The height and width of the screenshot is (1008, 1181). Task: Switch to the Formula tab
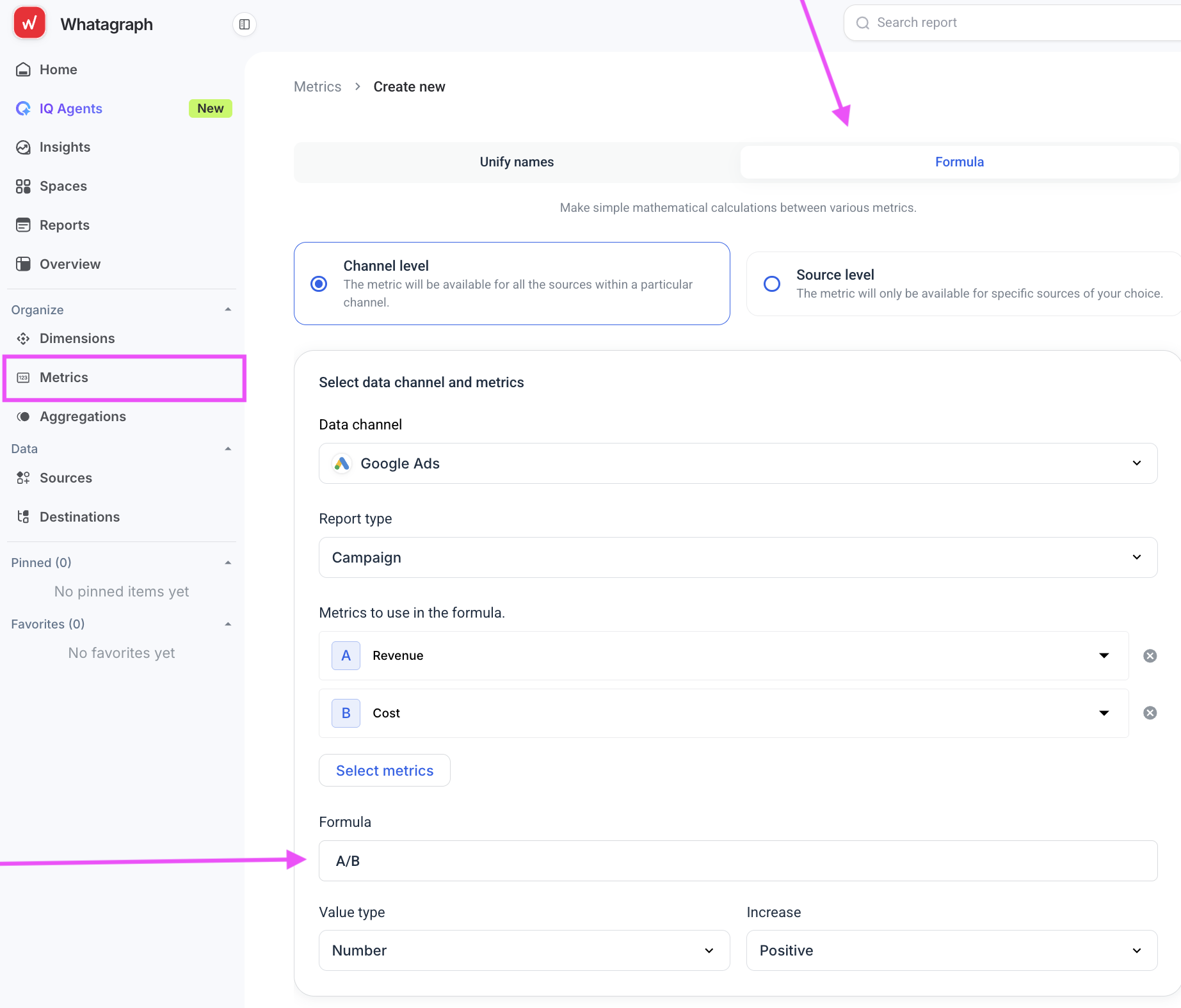click(x=959, y=162)
